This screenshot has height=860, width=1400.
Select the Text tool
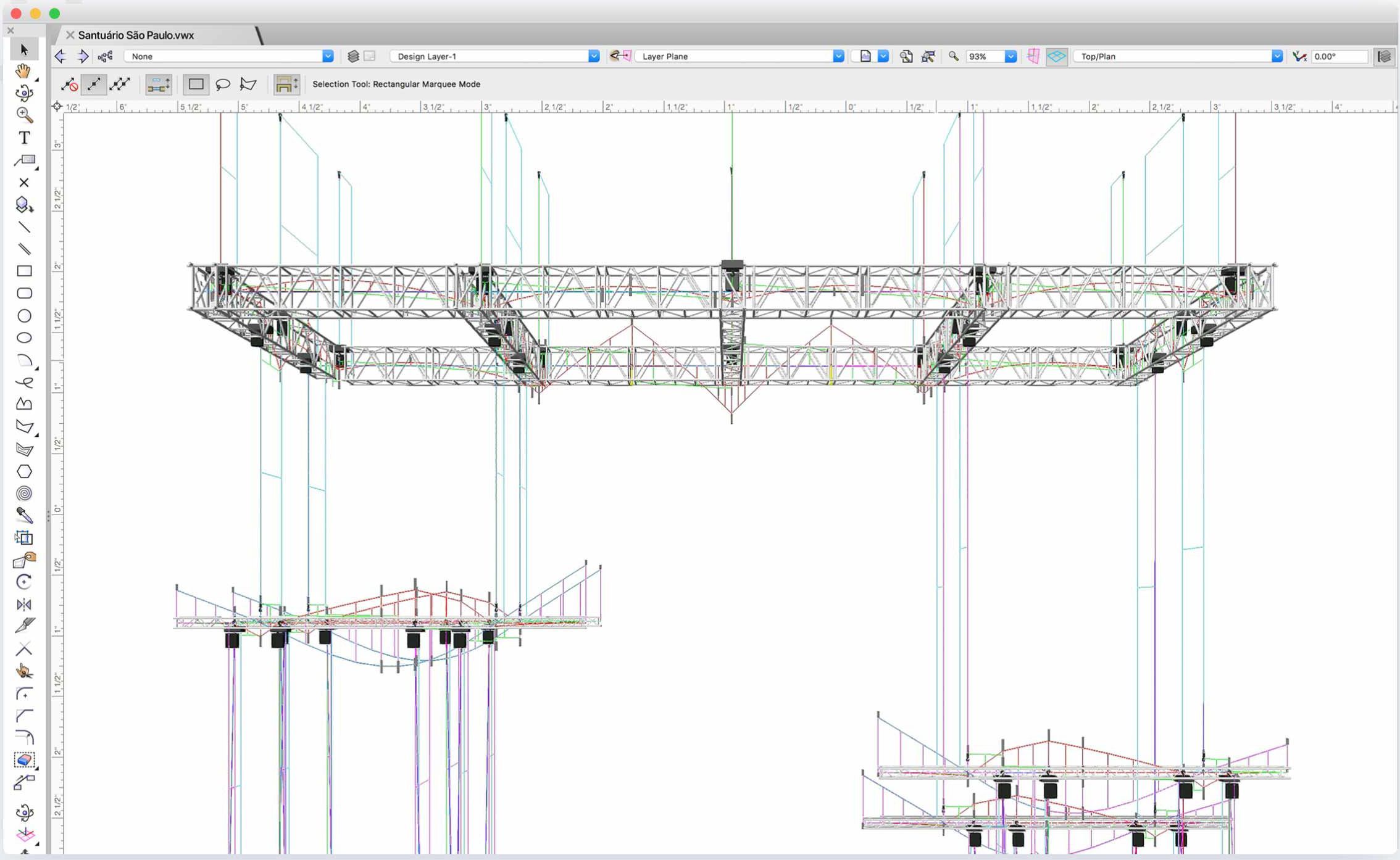tap(24, 138)
